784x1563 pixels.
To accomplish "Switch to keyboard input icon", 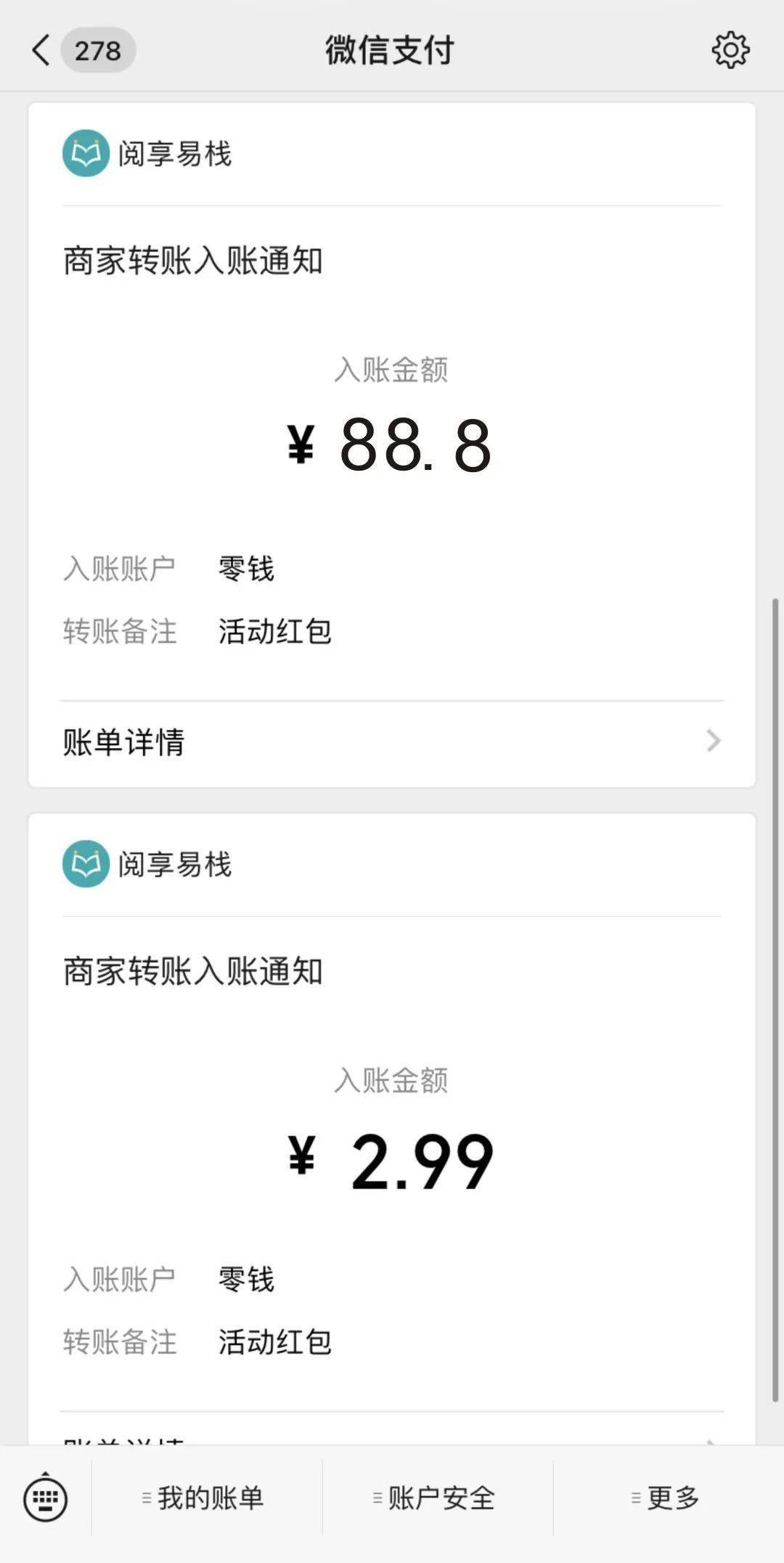I will [x=45, y=1498].
